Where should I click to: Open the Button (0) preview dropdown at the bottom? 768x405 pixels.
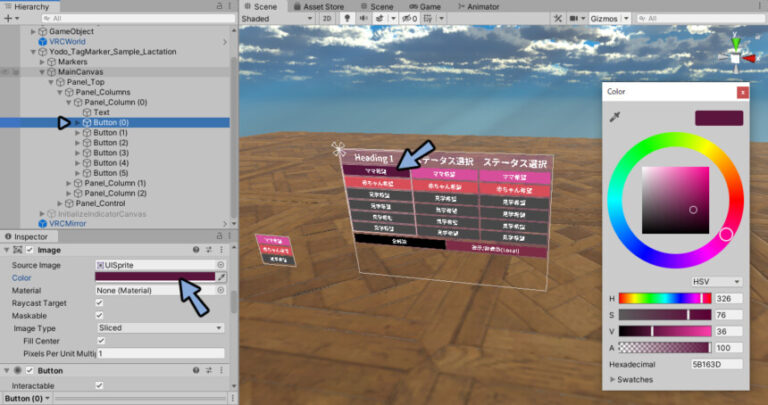[26, 398]
